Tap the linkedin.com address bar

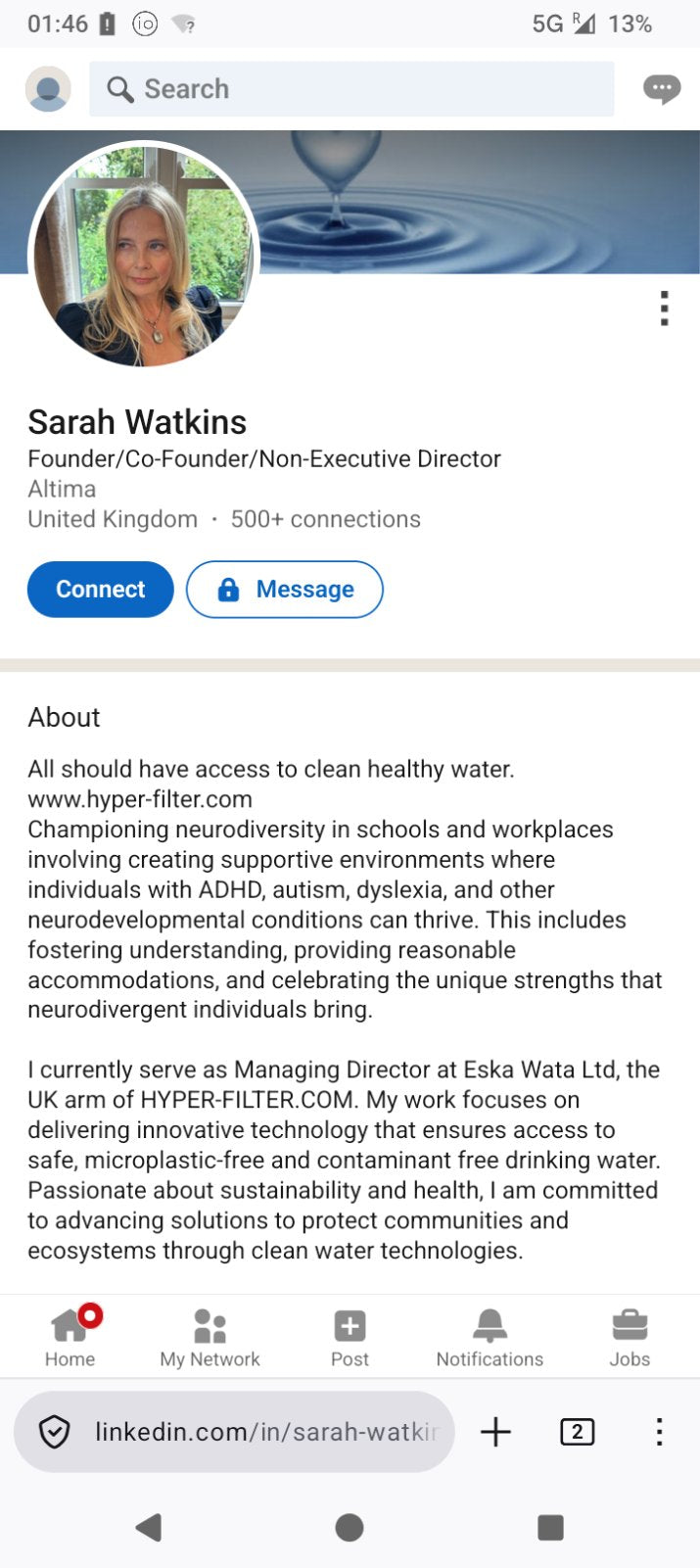[264, 1432]
